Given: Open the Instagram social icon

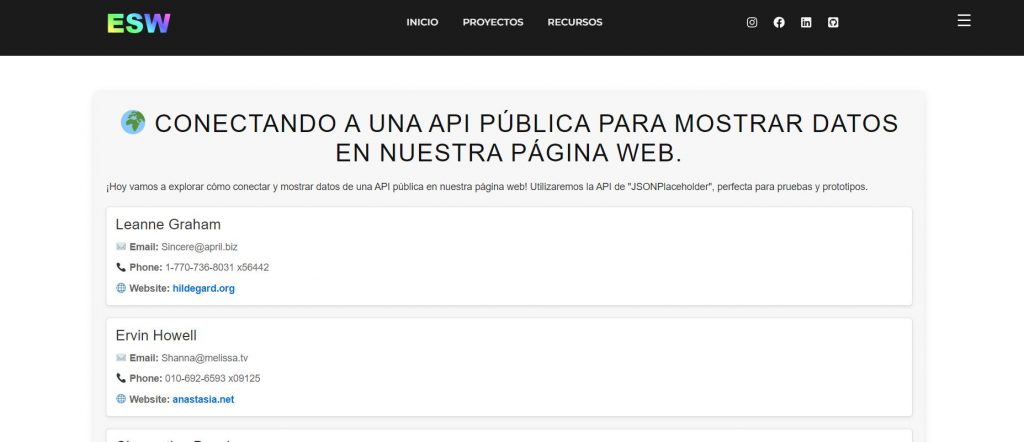Looking at the screenshot, I should point(752,22).
